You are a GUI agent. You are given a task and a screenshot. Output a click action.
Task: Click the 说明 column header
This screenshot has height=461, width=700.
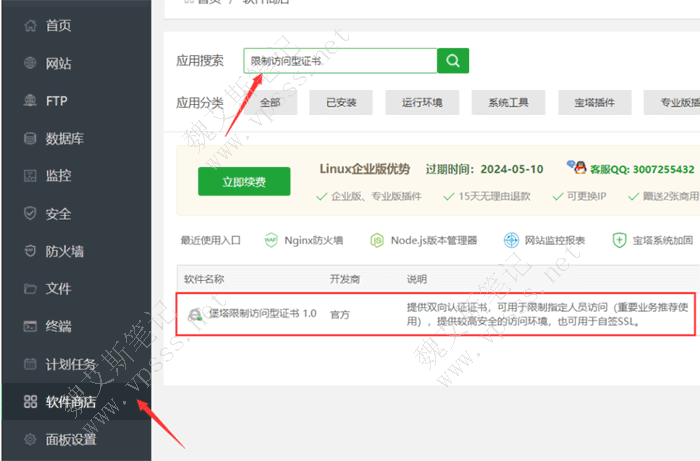[x=417, y=279]
